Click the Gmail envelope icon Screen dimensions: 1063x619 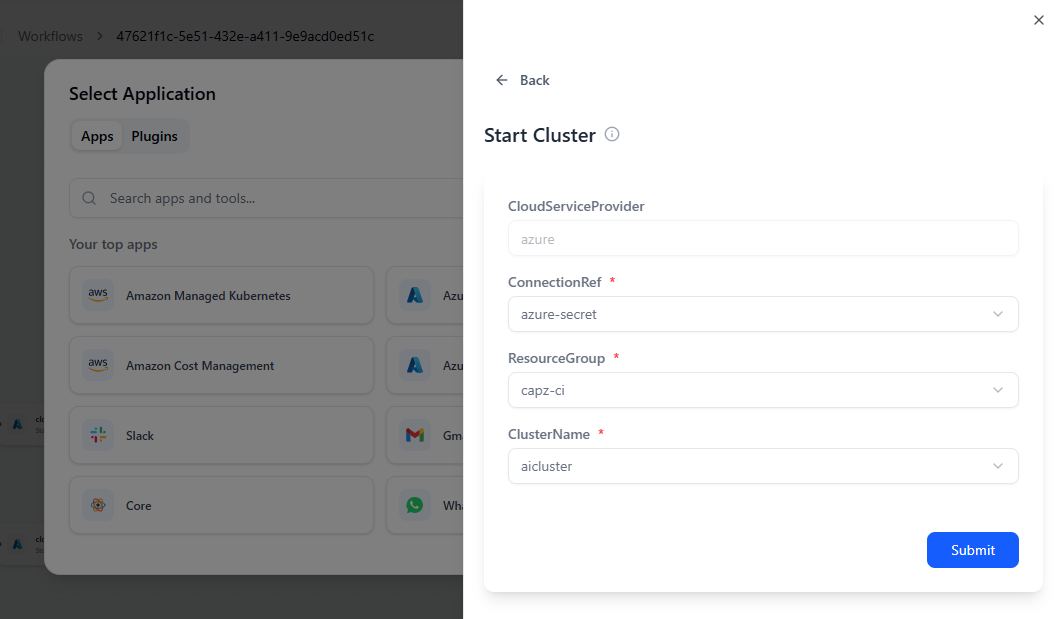coord(415,435)
